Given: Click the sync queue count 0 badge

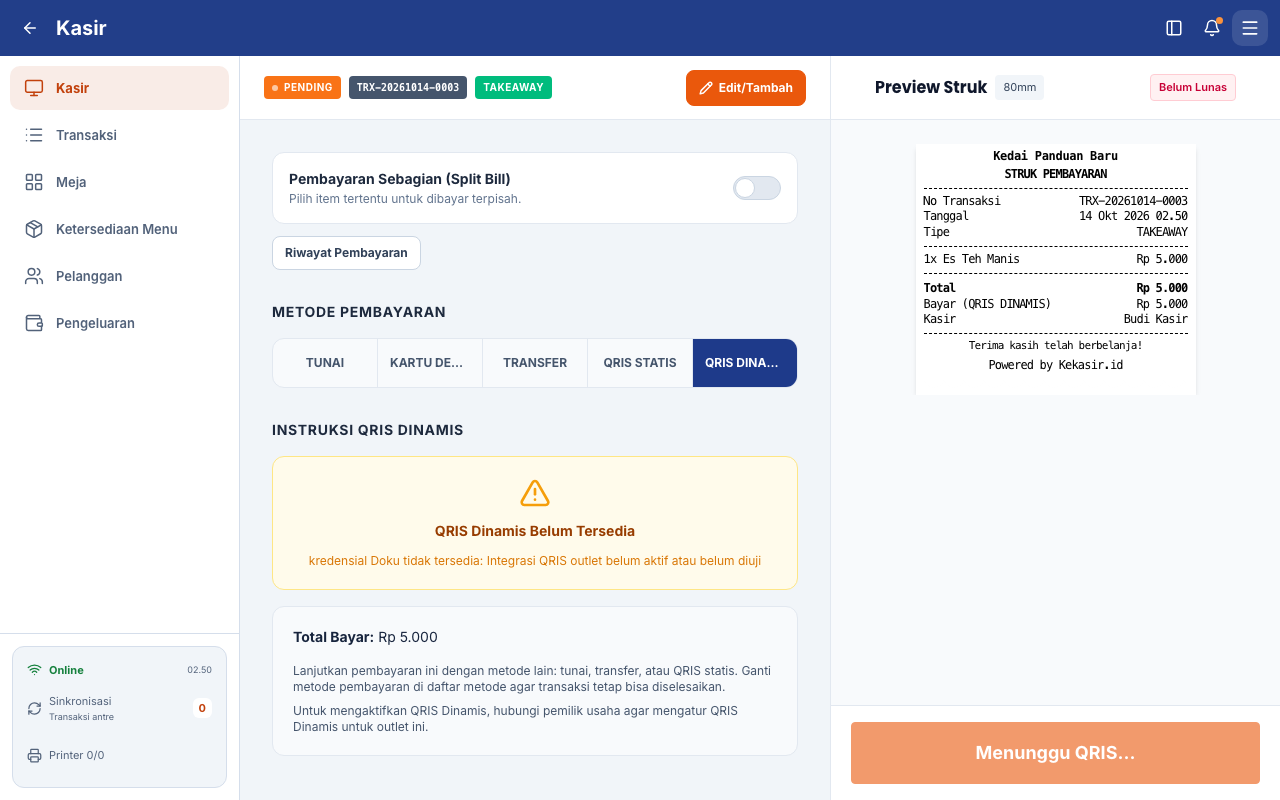Looking at the screenshot, I should pos(202,708).
